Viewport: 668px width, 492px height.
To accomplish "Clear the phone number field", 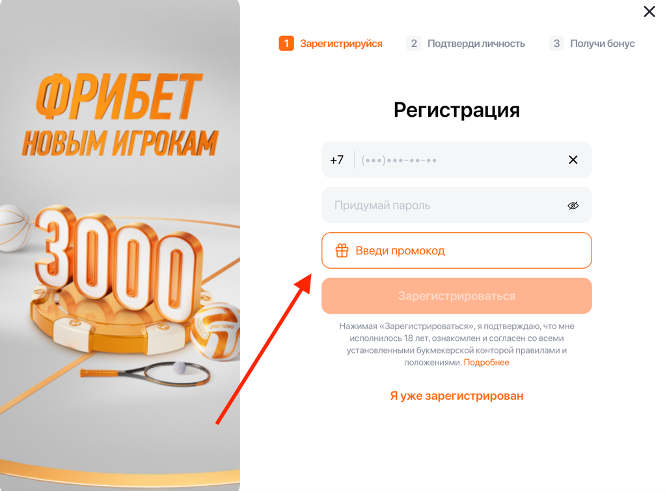I will tap(573, 160).
